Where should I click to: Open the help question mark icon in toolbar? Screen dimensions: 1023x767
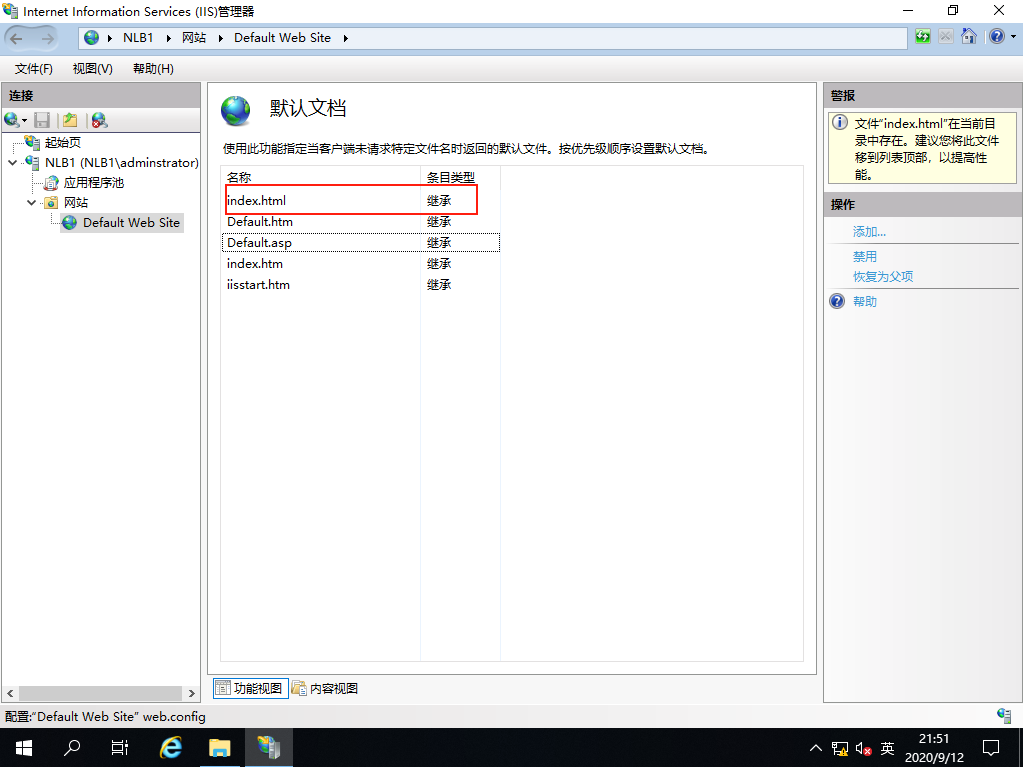coord(997,37)
